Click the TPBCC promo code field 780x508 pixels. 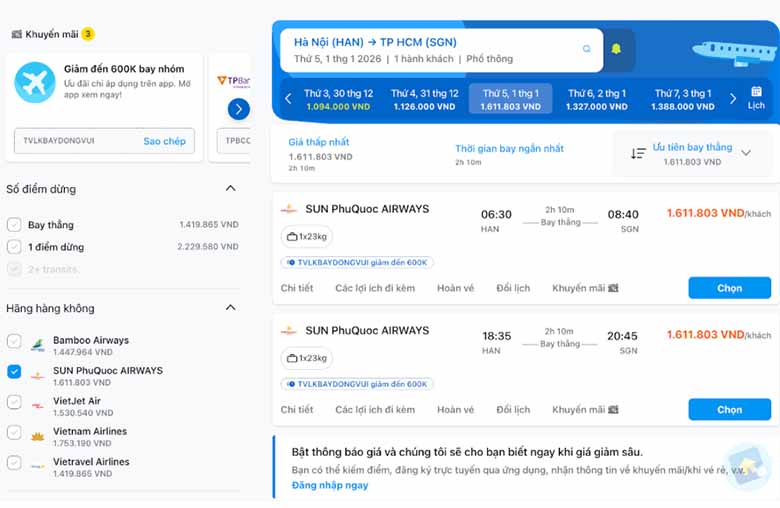coord(234,141)
